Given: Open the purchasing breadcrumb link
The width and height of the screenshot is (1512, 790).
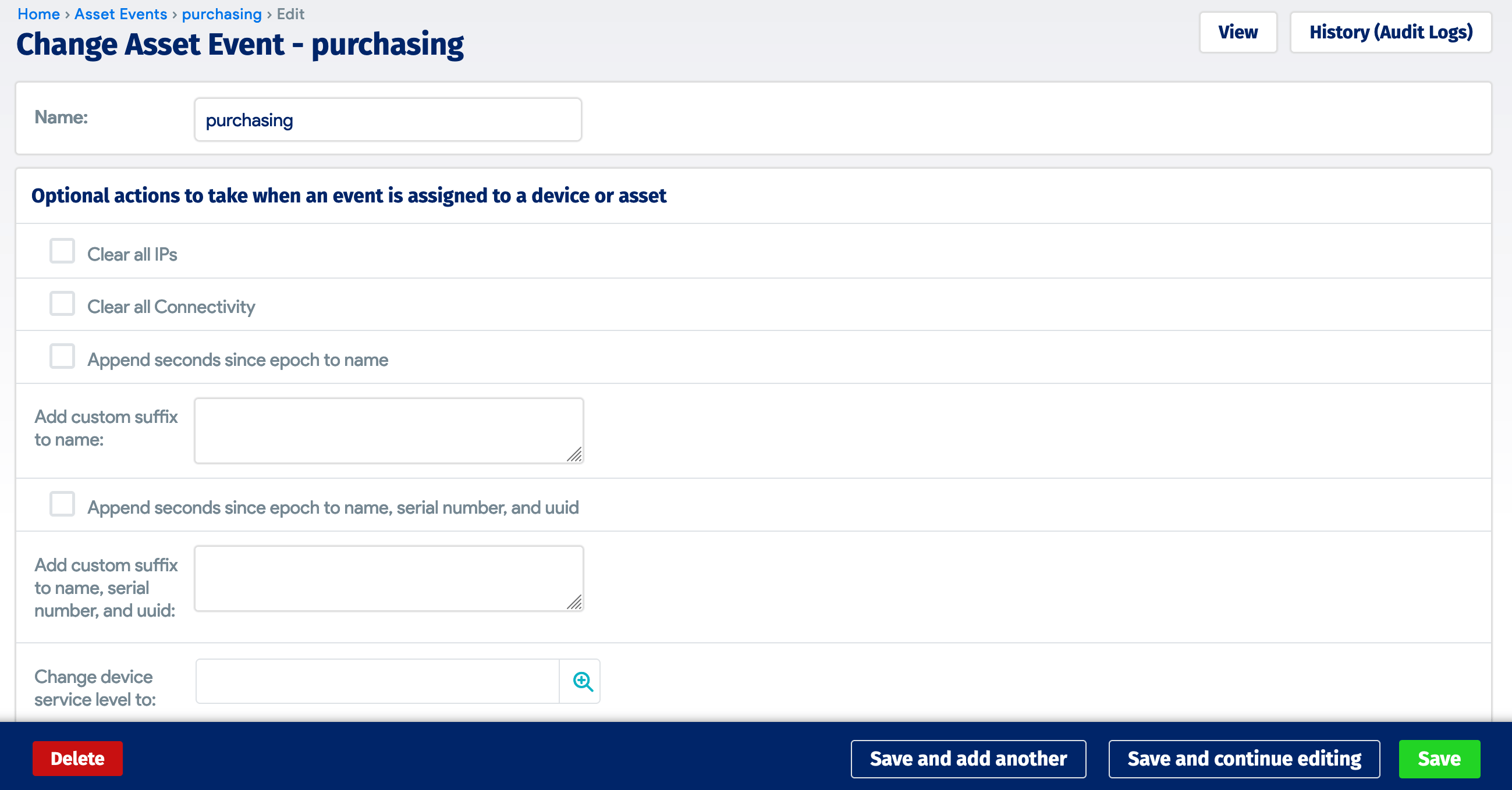Looking at the screenshot, I should point(221,14).
